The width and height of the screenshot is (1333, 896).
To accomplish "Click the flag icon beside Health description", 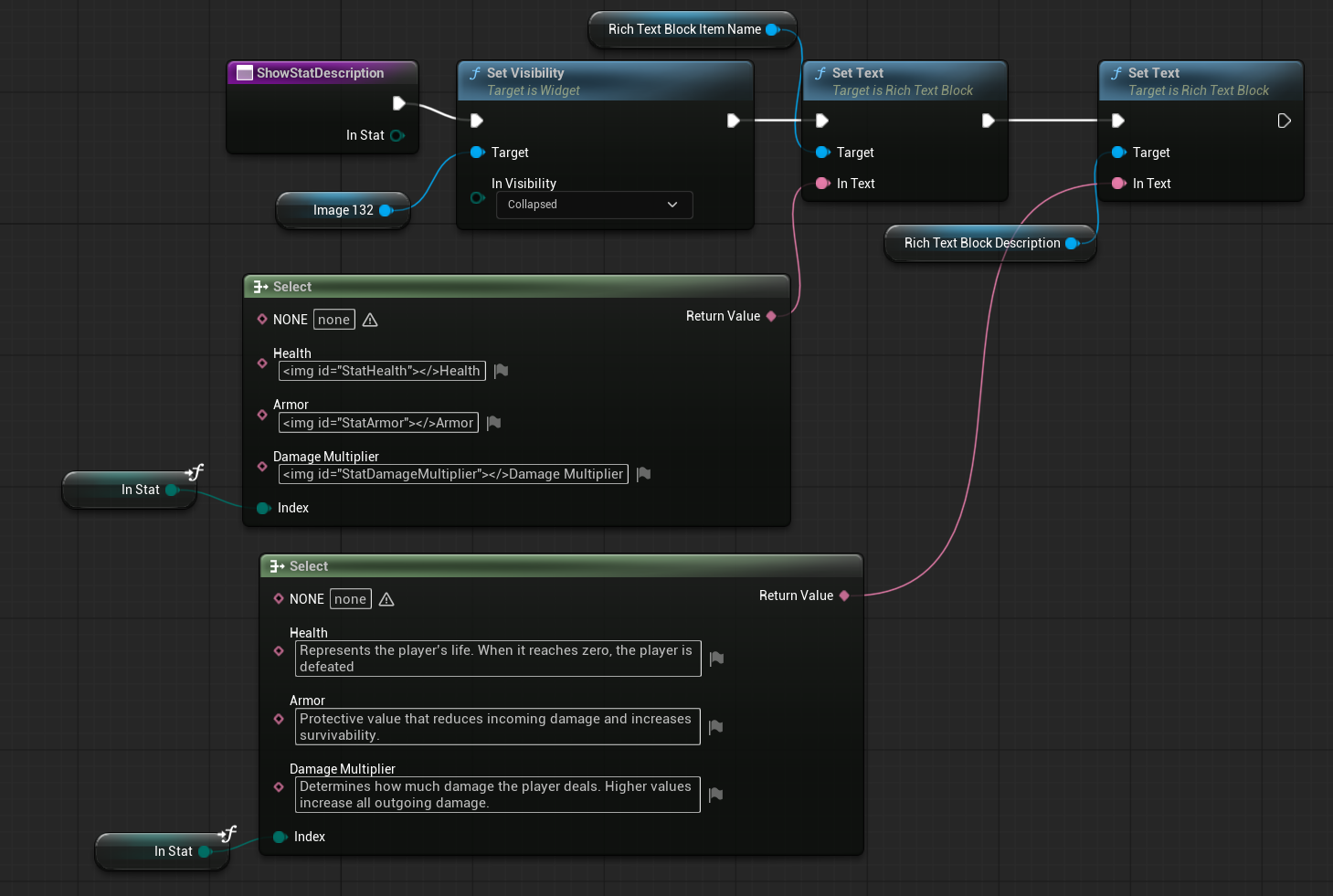I will pos(716,659).
